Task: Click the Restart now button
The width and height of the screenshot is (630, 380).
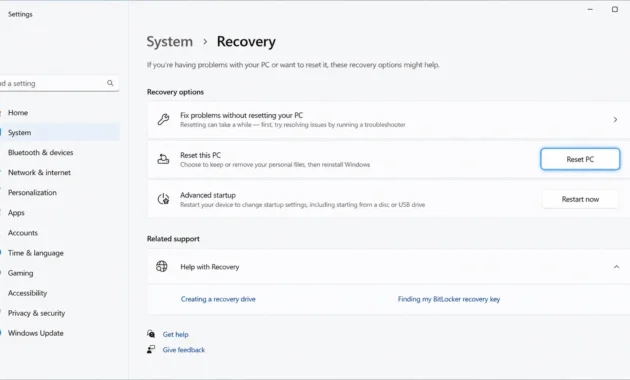Action: 580,199
